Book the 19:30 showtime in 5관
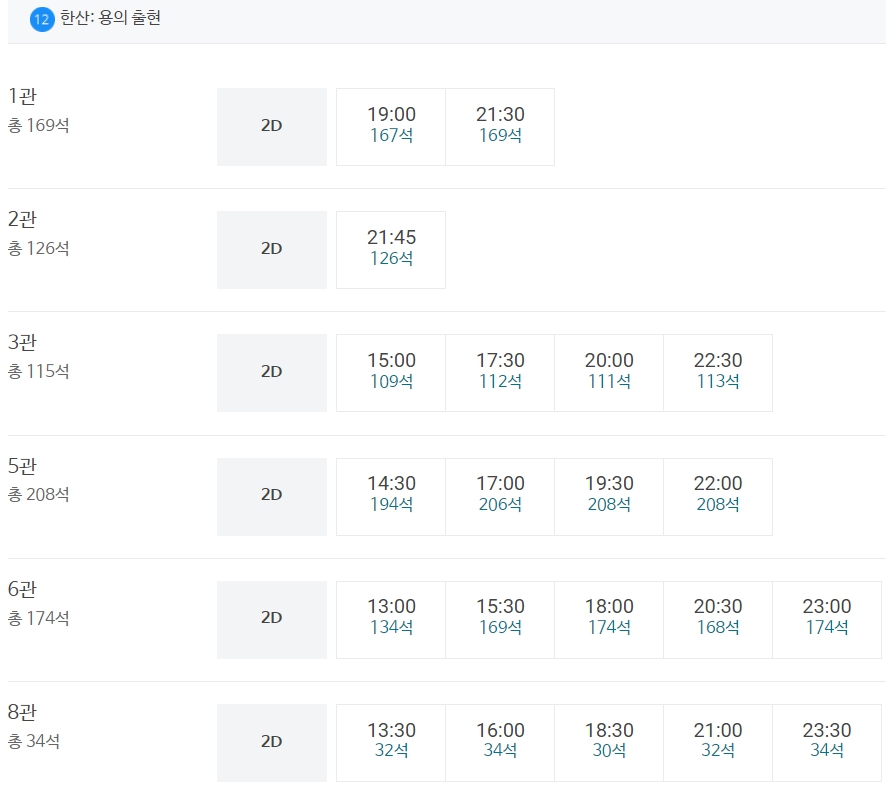This screenshot has height=786, width=886. click(x=609, y=497)
